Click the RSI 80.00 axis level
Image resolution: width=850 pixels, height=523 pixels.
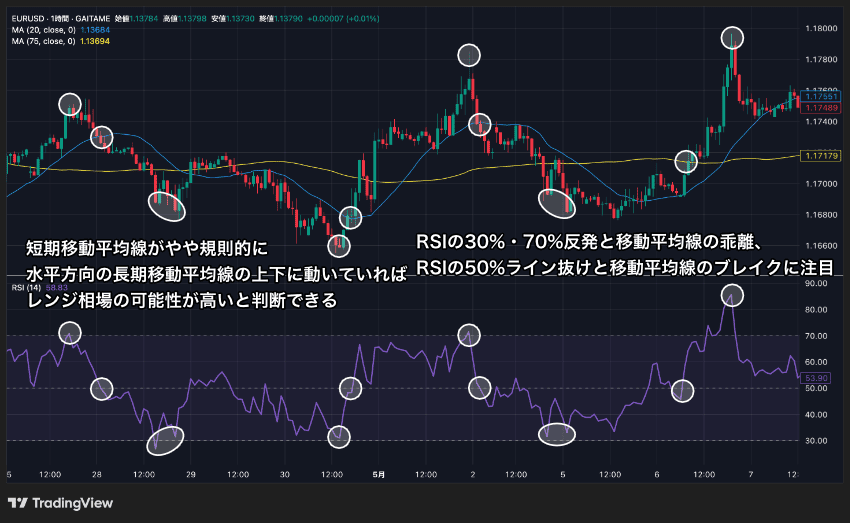(816, 309)
